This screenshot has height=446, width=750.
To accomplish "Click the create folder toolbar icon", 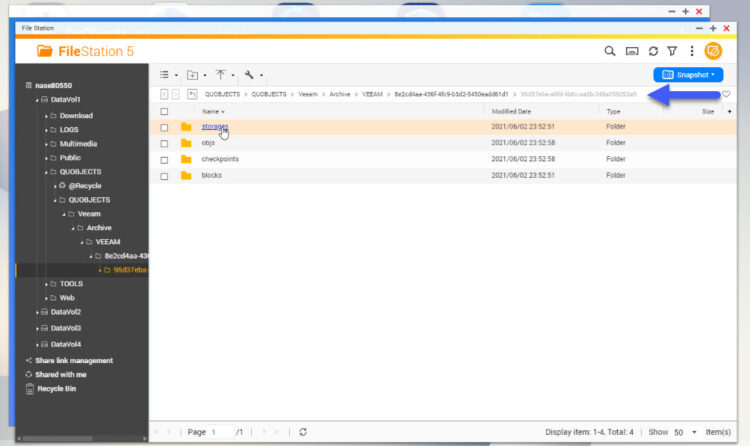I will 192,75.
